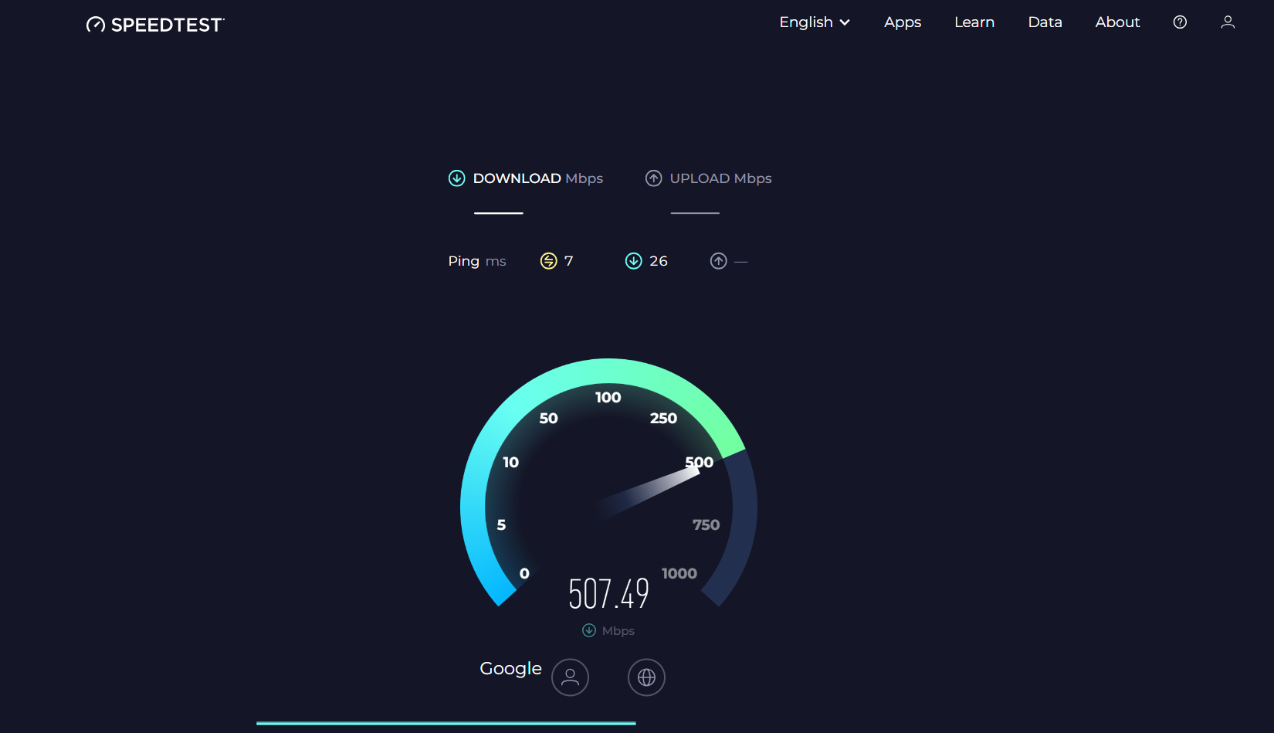Click the upload latency arrow icon
Image resolution: width=1274 pixels, height=733 pixels.
[x=718, y=261]
